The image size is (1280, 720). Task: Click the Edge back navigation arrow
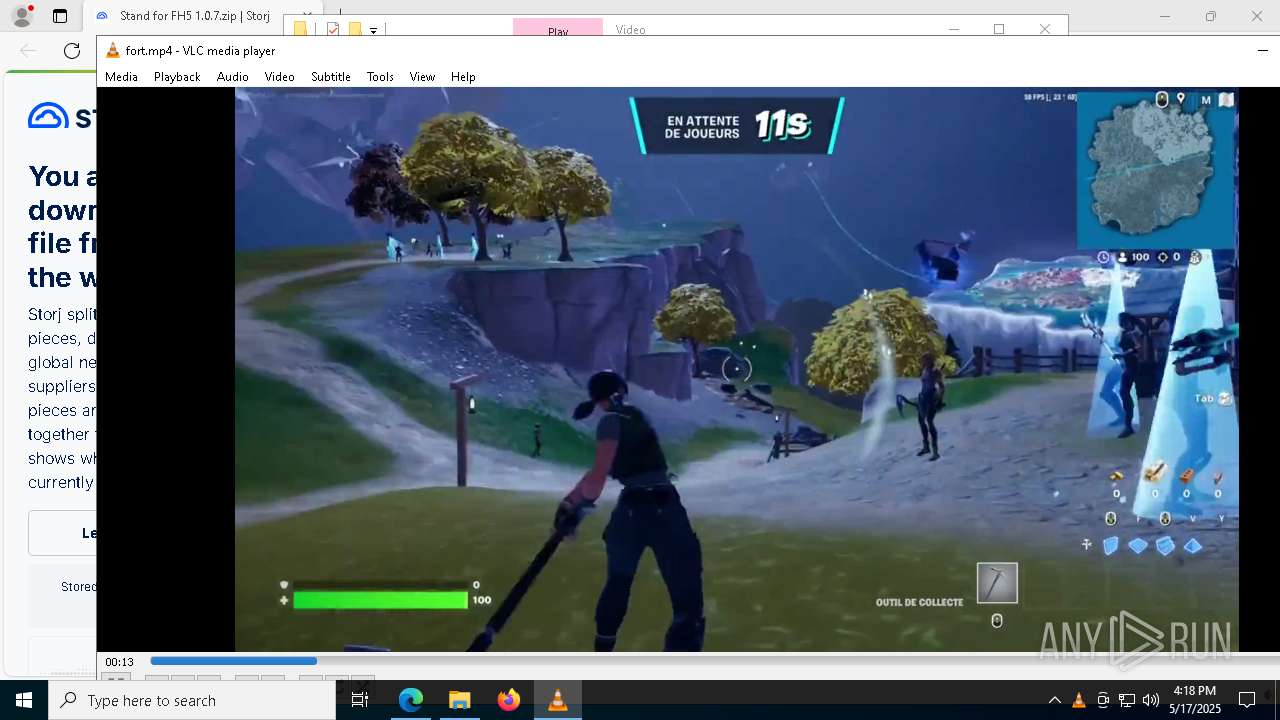(28, 51)
